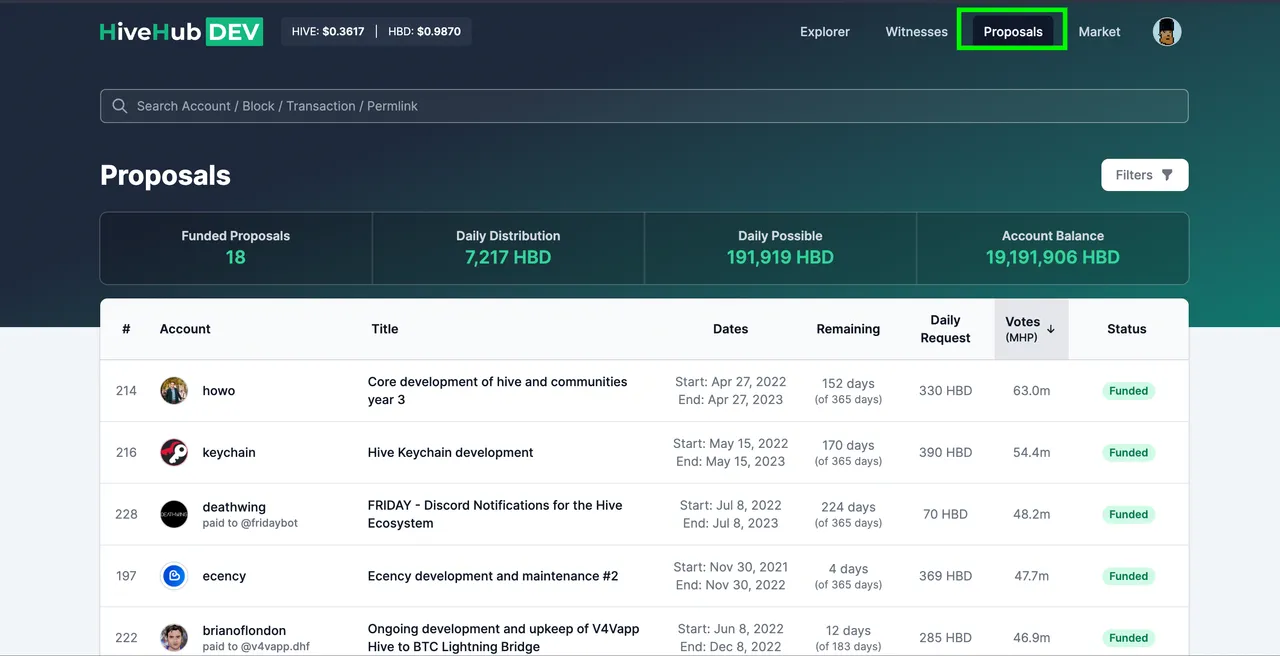Select the Proposals nav tab
1280x656 pixels.
pos(1013,32)
